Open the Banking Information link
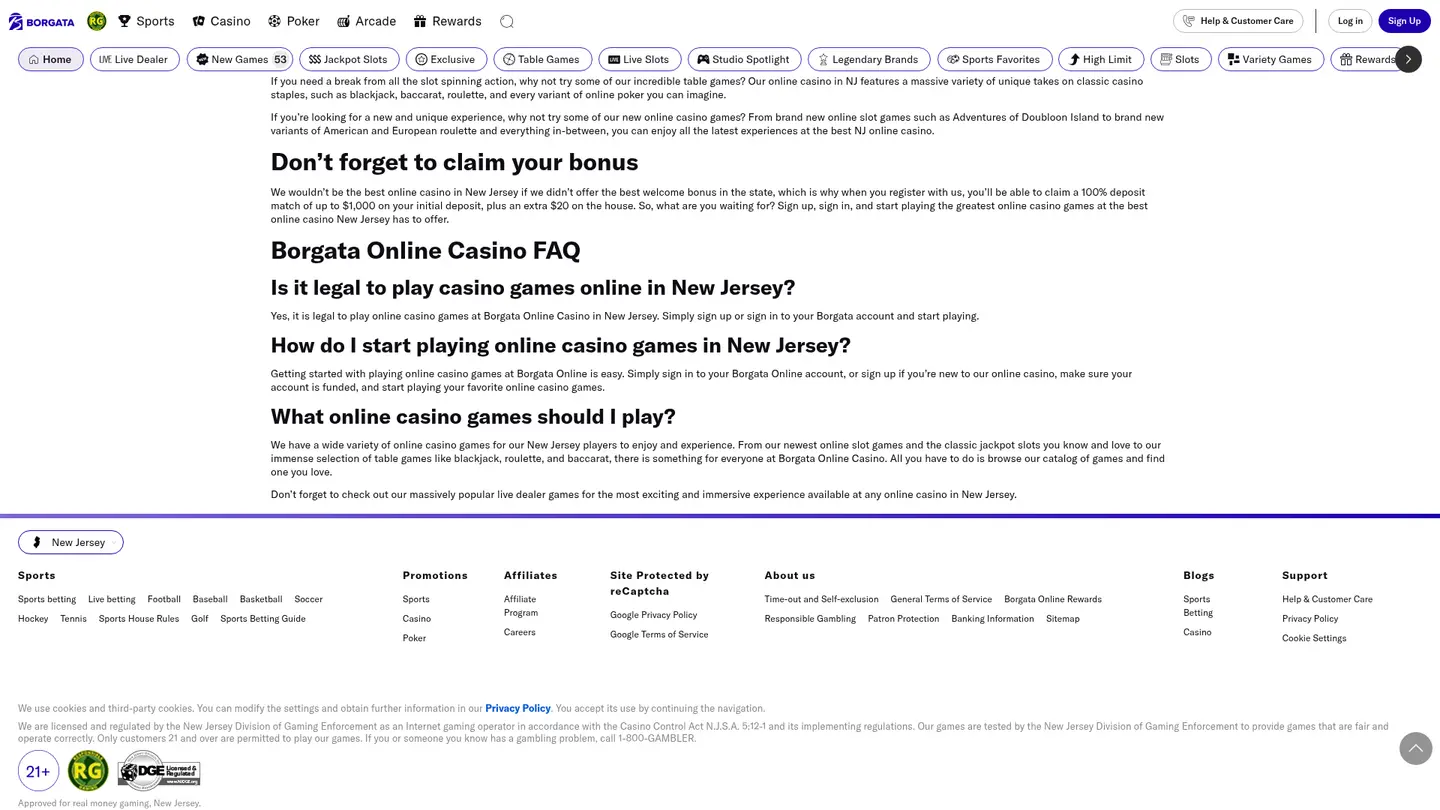 993,618
